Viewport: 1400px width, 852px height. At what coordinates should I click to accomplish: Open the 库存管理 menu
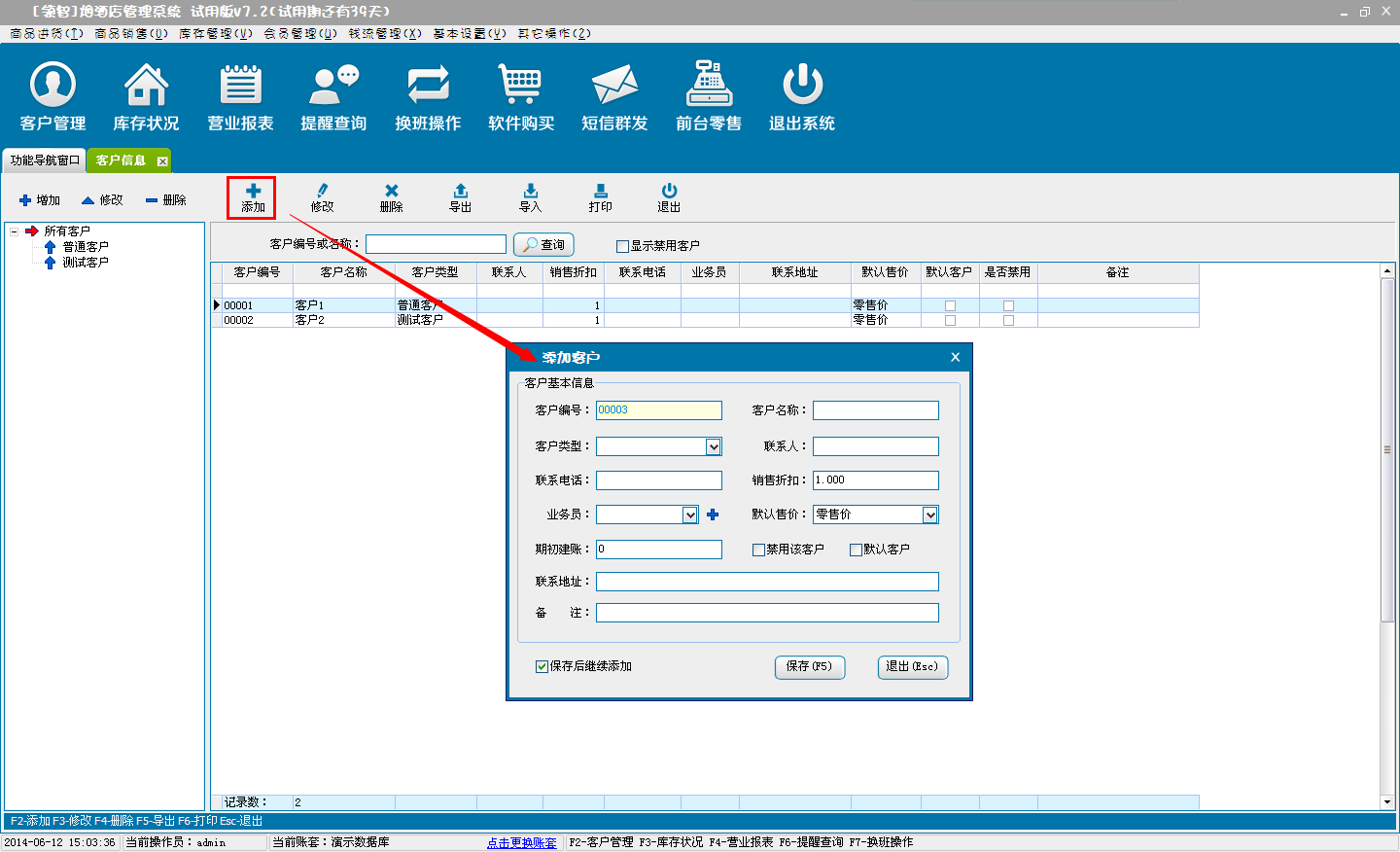point(215,33)
